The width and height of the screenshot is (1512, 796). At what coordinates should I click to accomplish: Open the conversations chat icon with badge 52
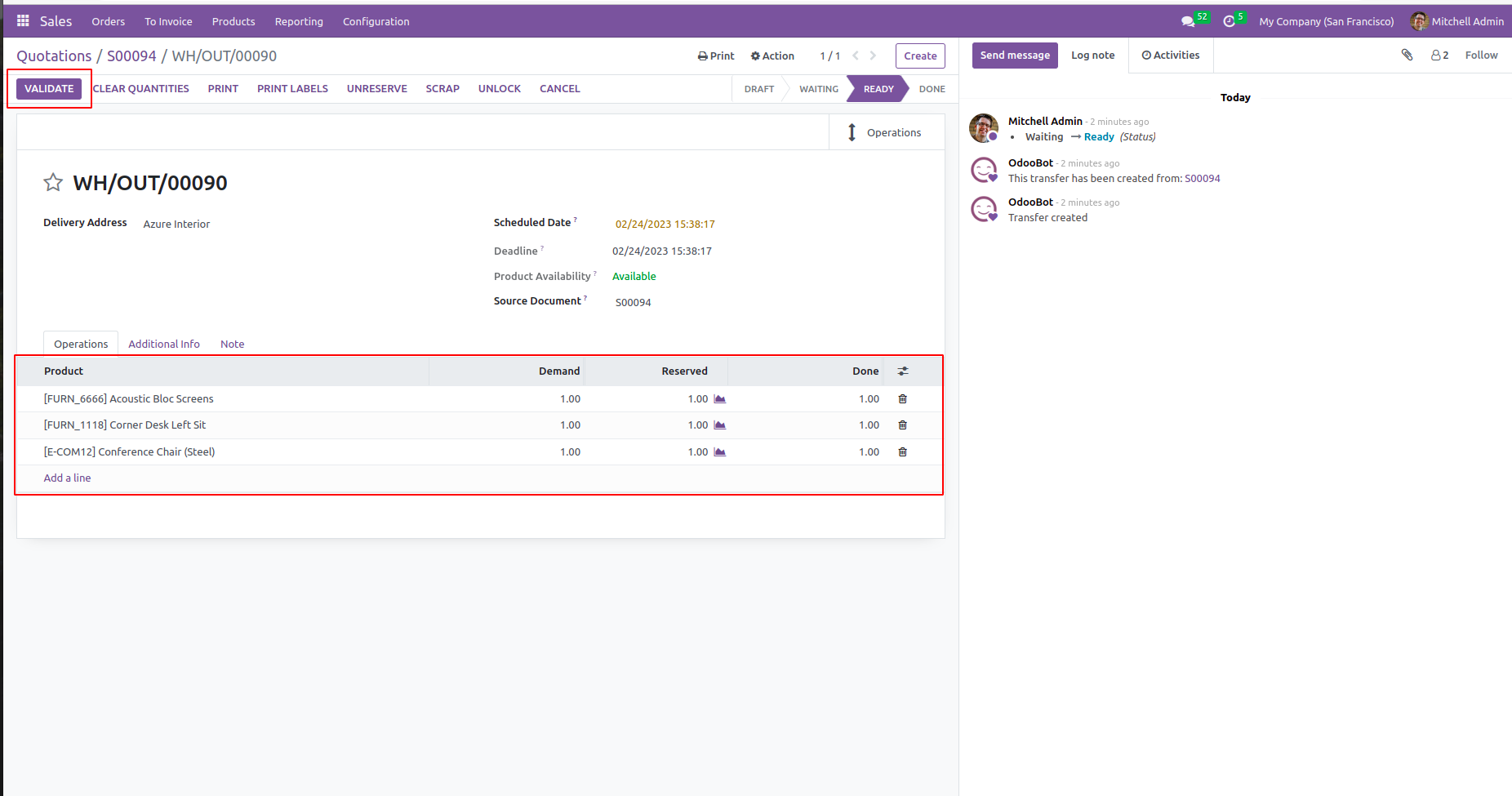1188,21
